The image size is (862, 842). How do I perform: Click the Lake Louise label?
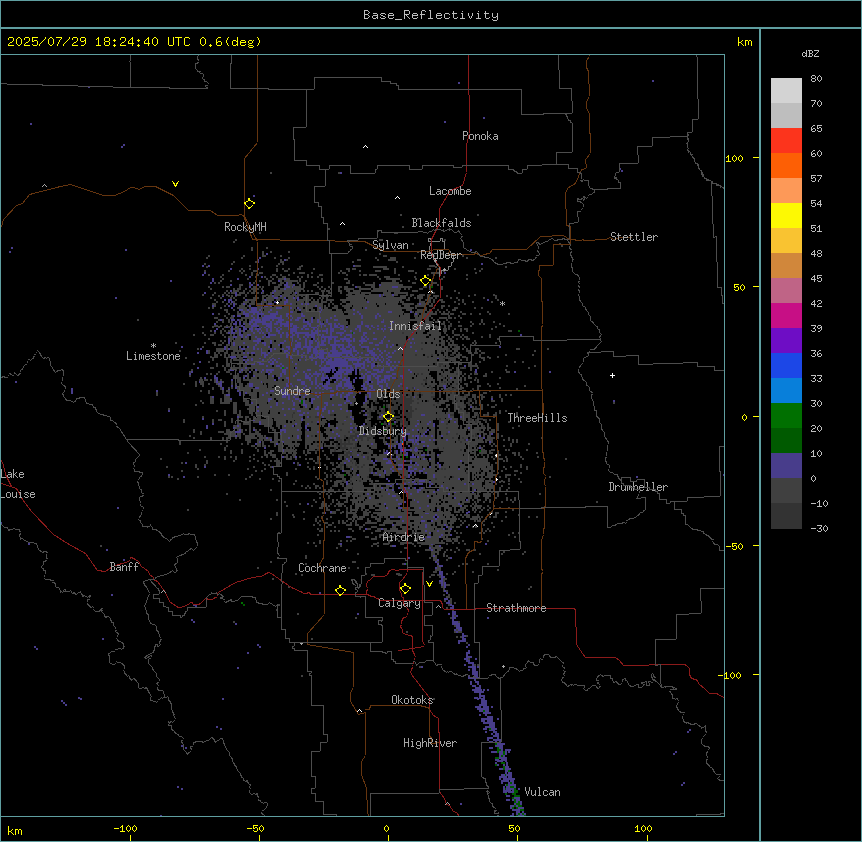point(18,484)
